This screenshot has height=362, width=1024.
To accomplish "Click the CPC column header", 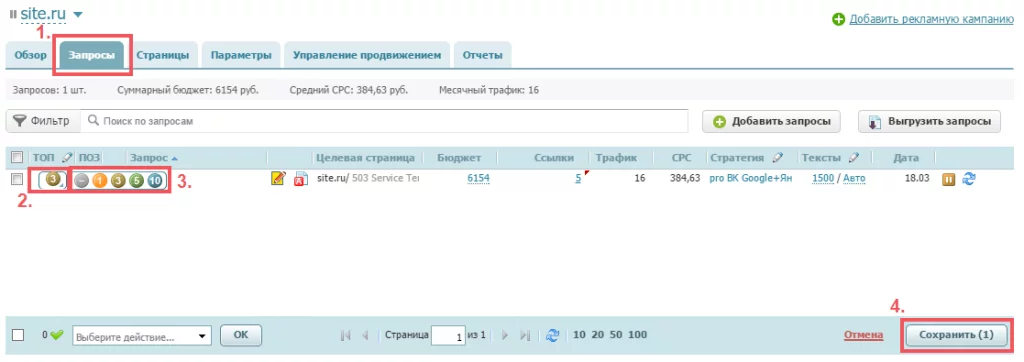I will (x=681, y=157).
